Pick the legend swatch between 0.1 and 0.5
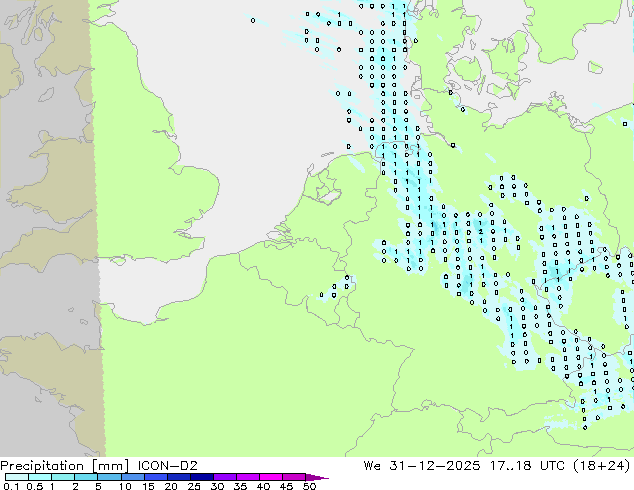 tap(17, 477)
